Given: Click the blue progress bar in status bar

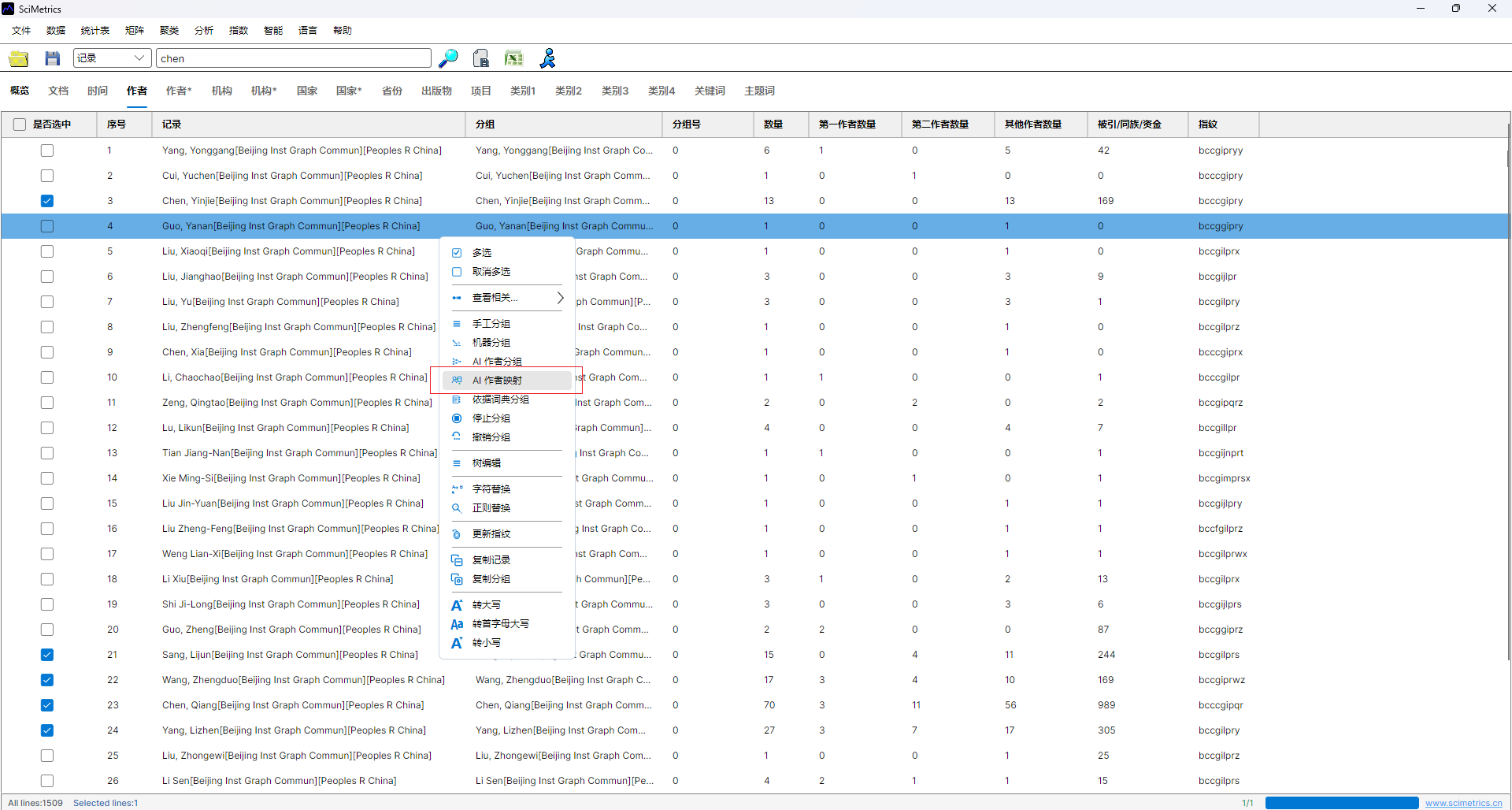Looking at the screenshot, I should 1342,803.
